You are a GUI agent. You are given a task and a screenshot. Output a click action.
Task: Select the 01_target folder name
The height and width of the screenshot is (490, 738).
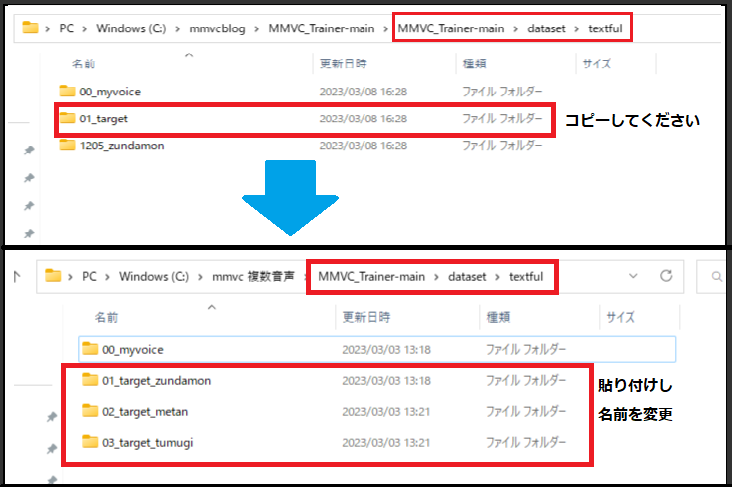click(x=104, y=119)
